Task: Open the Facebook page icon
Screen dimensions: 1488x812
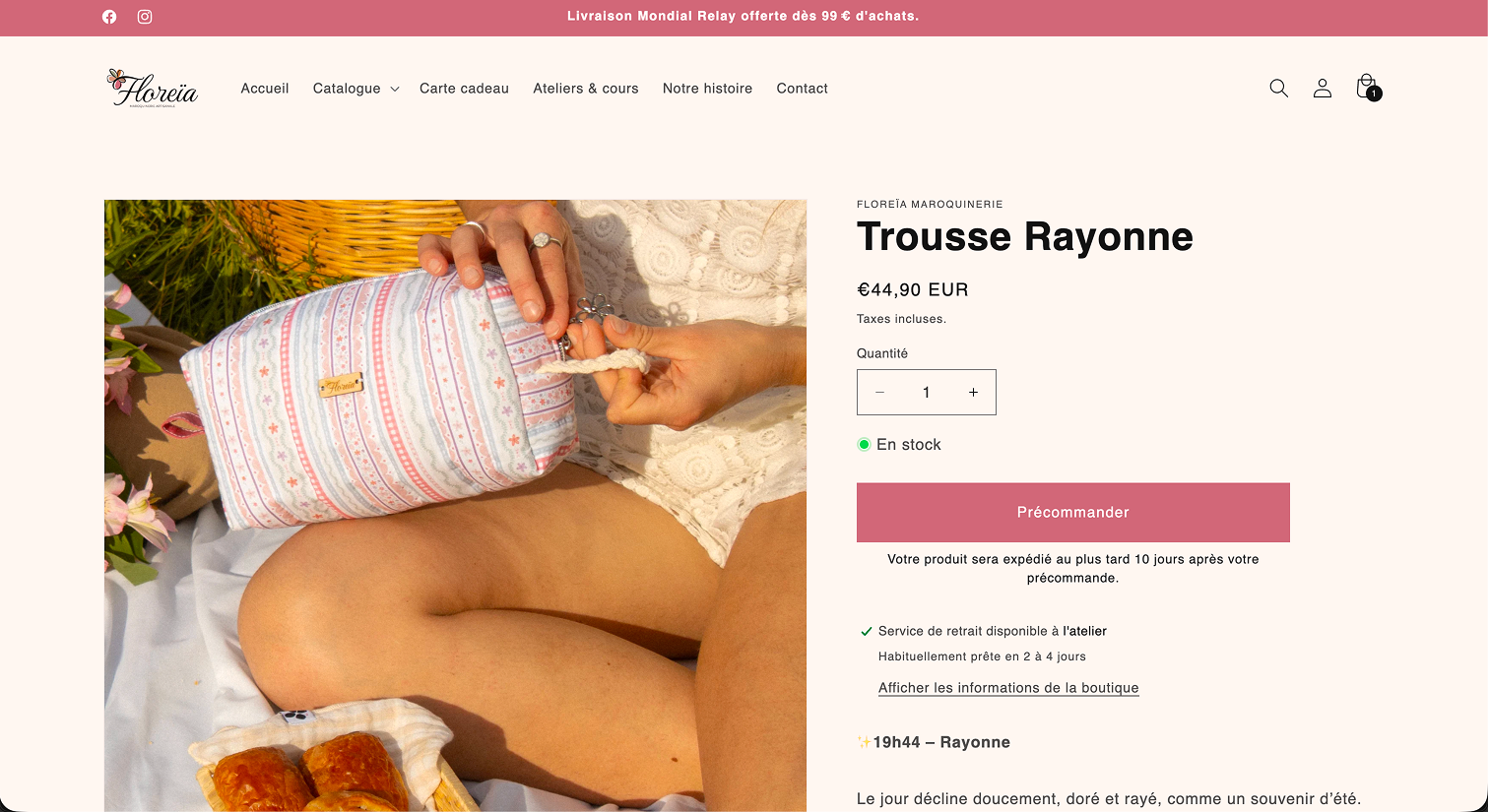Action: [x=109, y=17]
